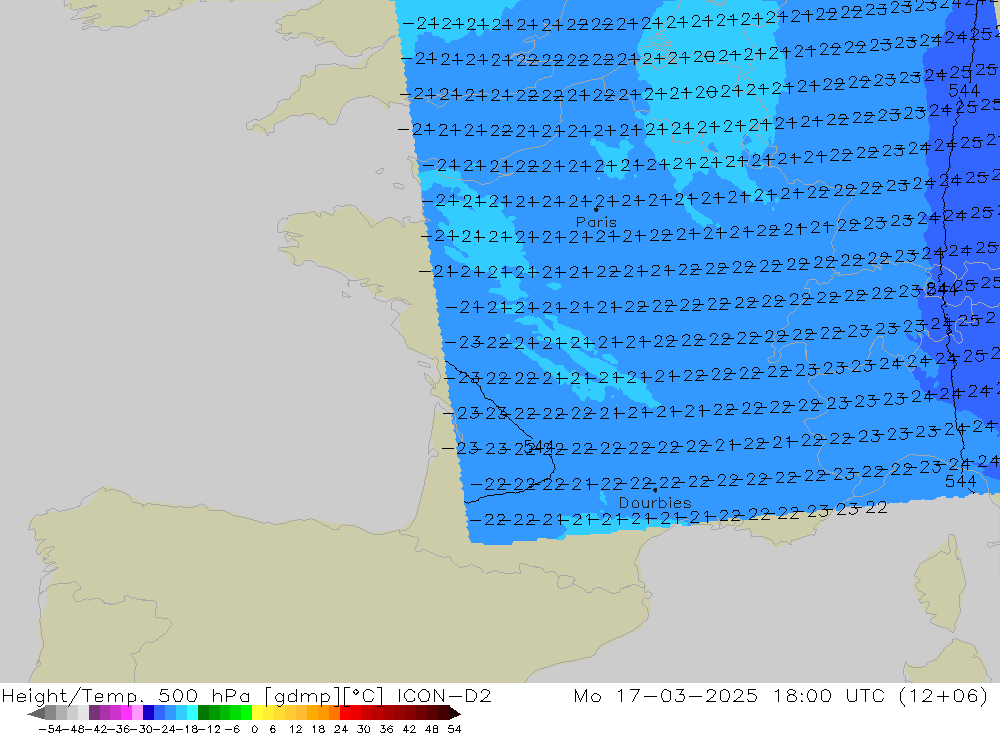Click the -54 legend scale value
Screen dimensions: 1000x733
(50, 729)
